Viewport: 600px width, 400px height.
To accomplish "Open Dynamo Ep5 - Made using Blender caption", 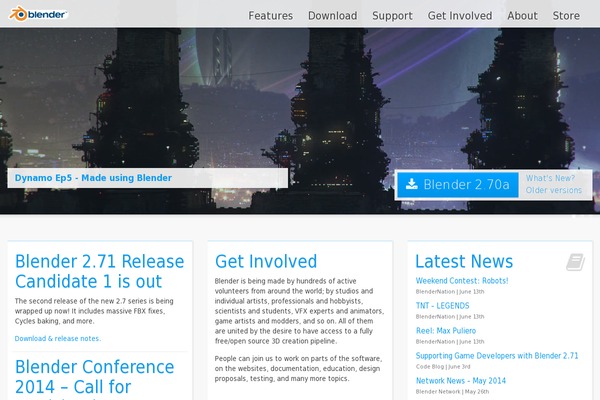I will pyautogui.click(x=93, y=178).
